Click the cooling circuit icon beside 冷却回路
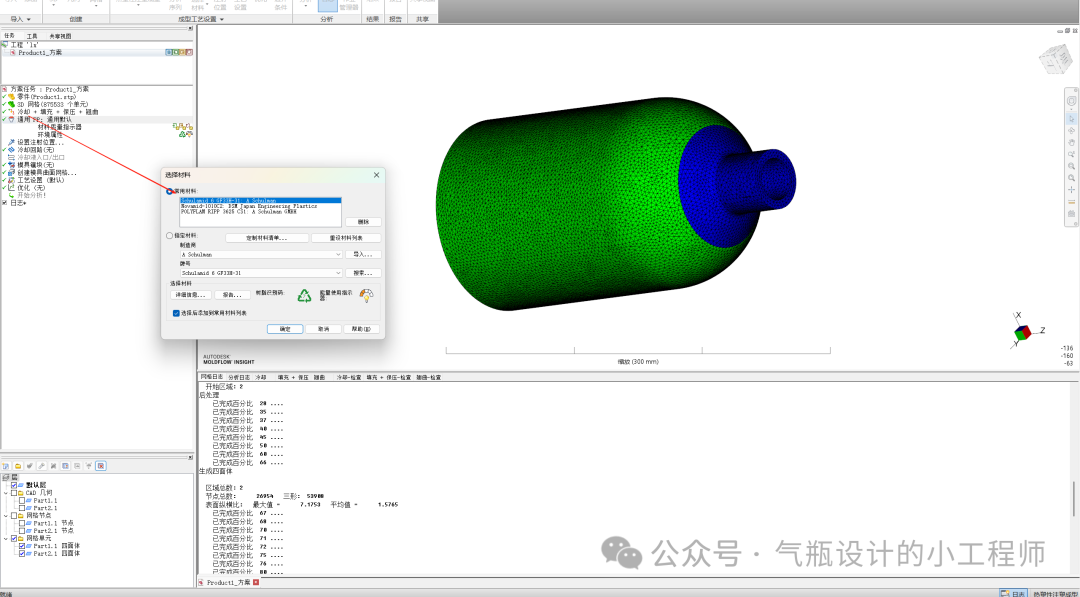The width and height of the screenshot is (1080, 597). click(12, 150)
